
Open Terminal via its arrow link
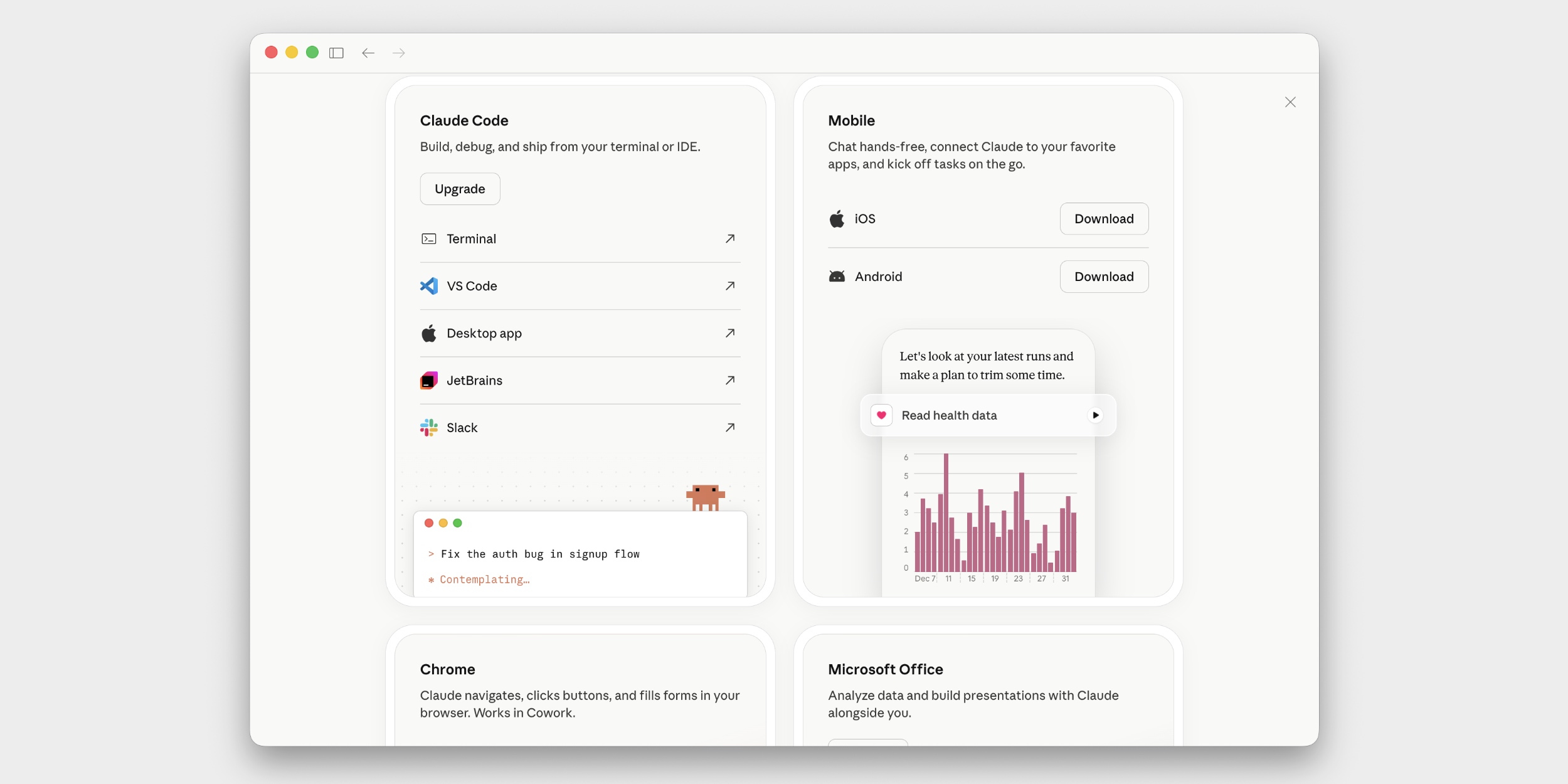(x=729, y=239)
